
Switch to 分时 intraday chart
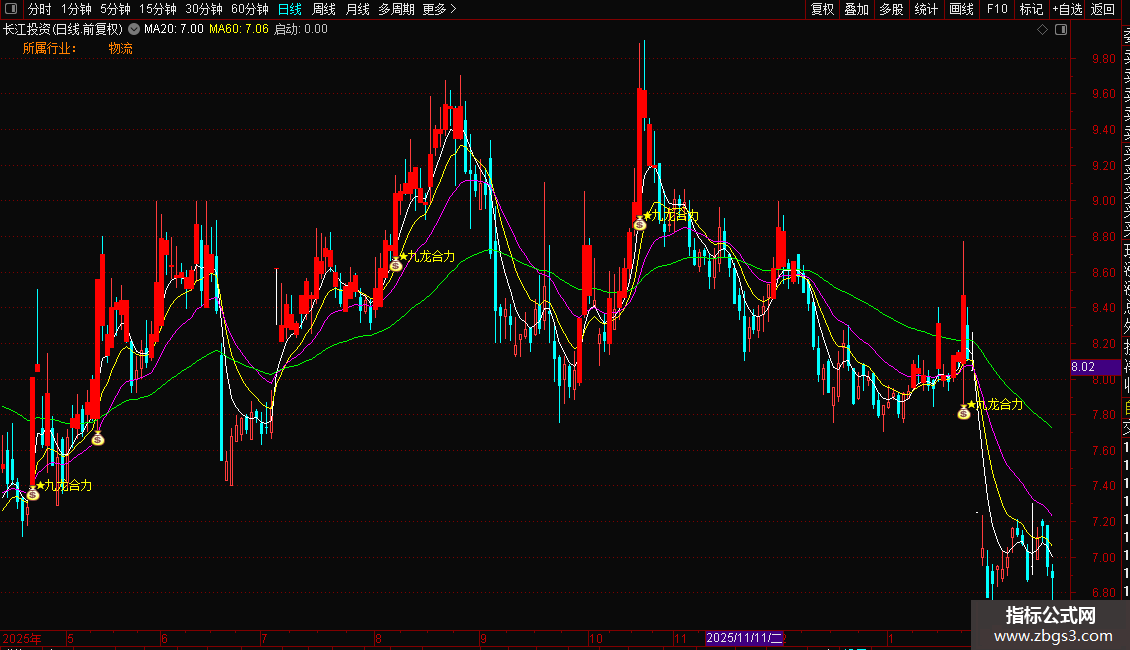(x=40, y=9)
